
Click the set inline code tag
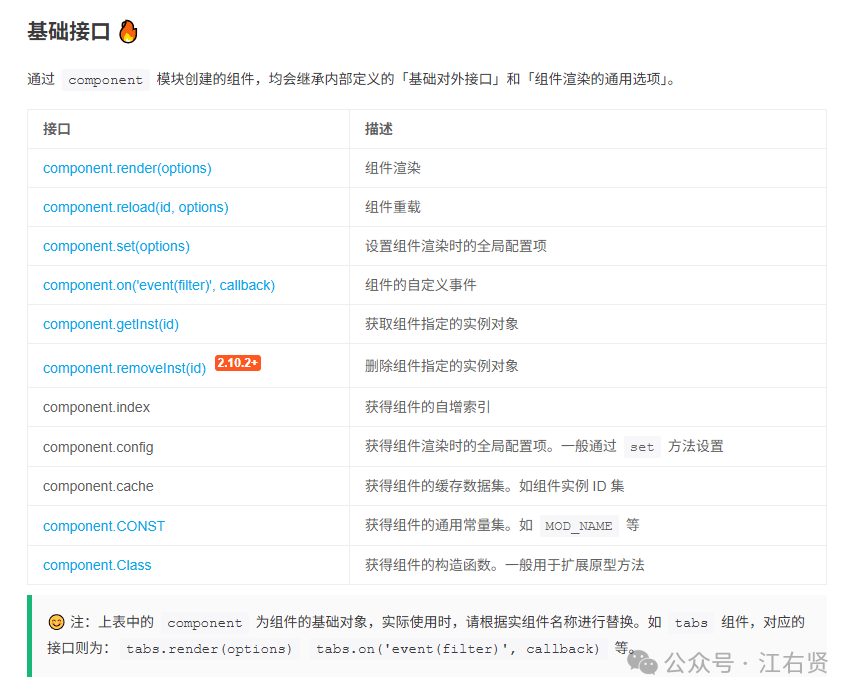pyautogui.click(x=642, y=447)
